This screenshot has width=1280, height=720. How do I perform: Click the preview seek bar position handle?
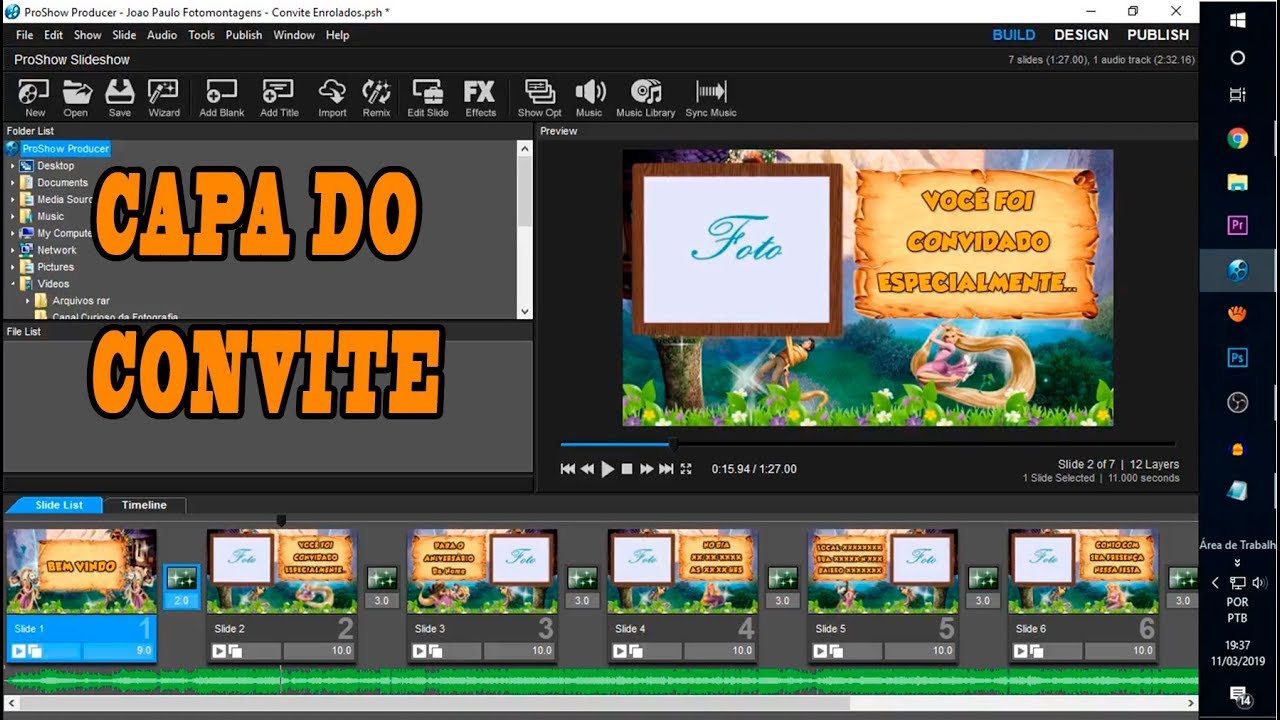(x=673, y=444)
